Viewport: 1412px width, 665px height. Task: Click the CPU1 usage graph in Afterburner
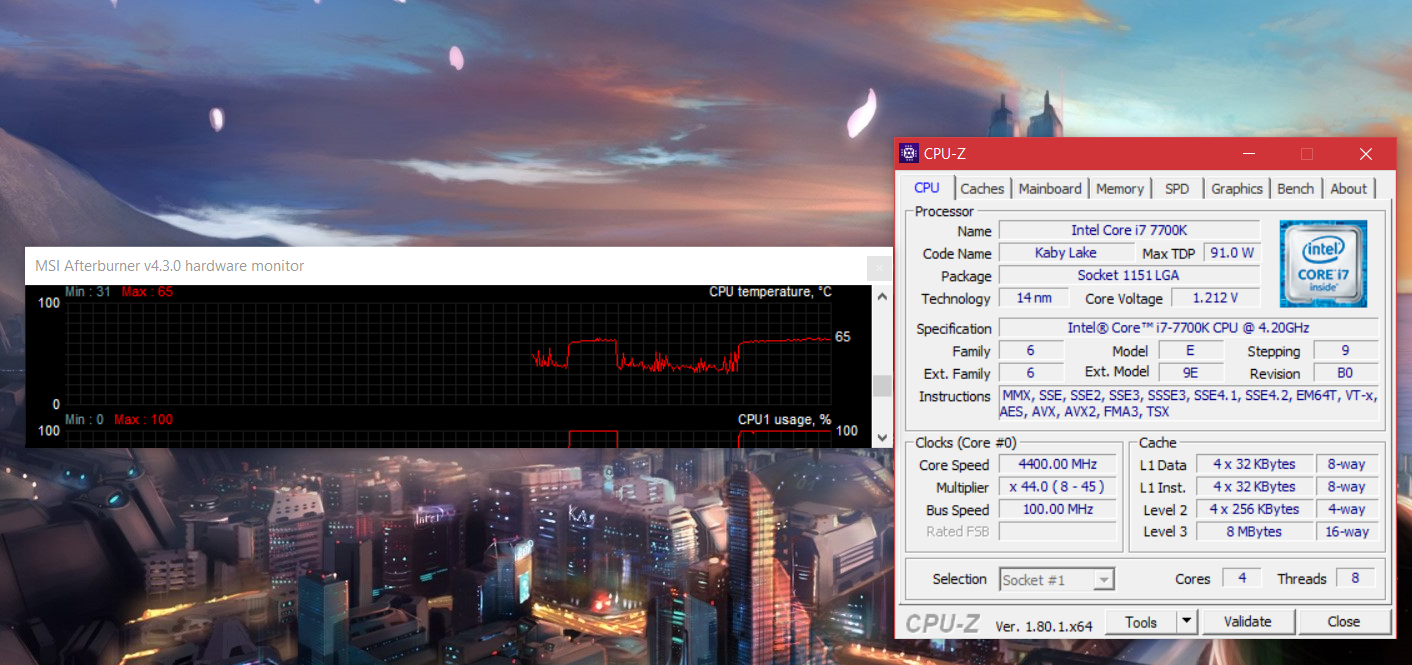pyautogui.click(x=448, y=438)
